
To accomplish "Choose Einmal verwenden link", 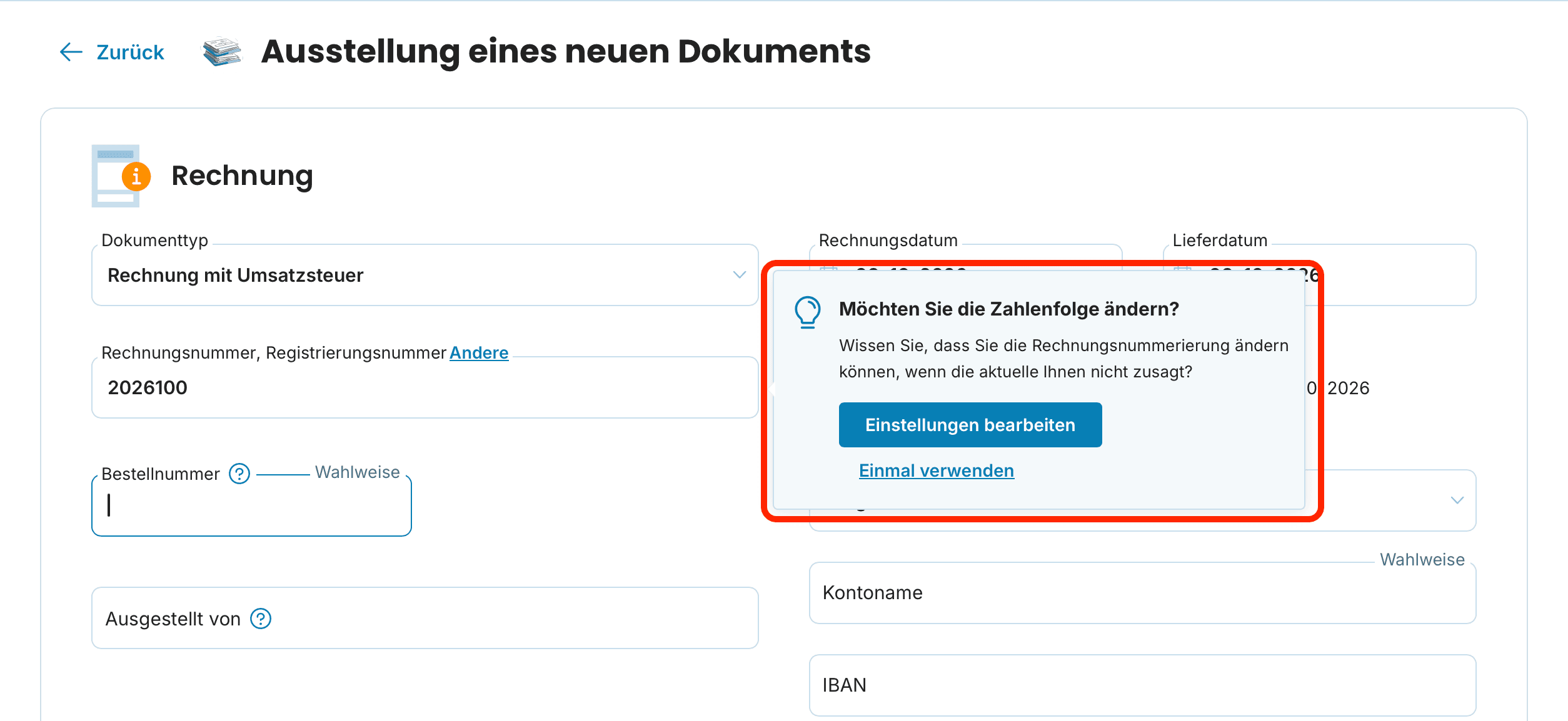I will (x=937, y=470).
